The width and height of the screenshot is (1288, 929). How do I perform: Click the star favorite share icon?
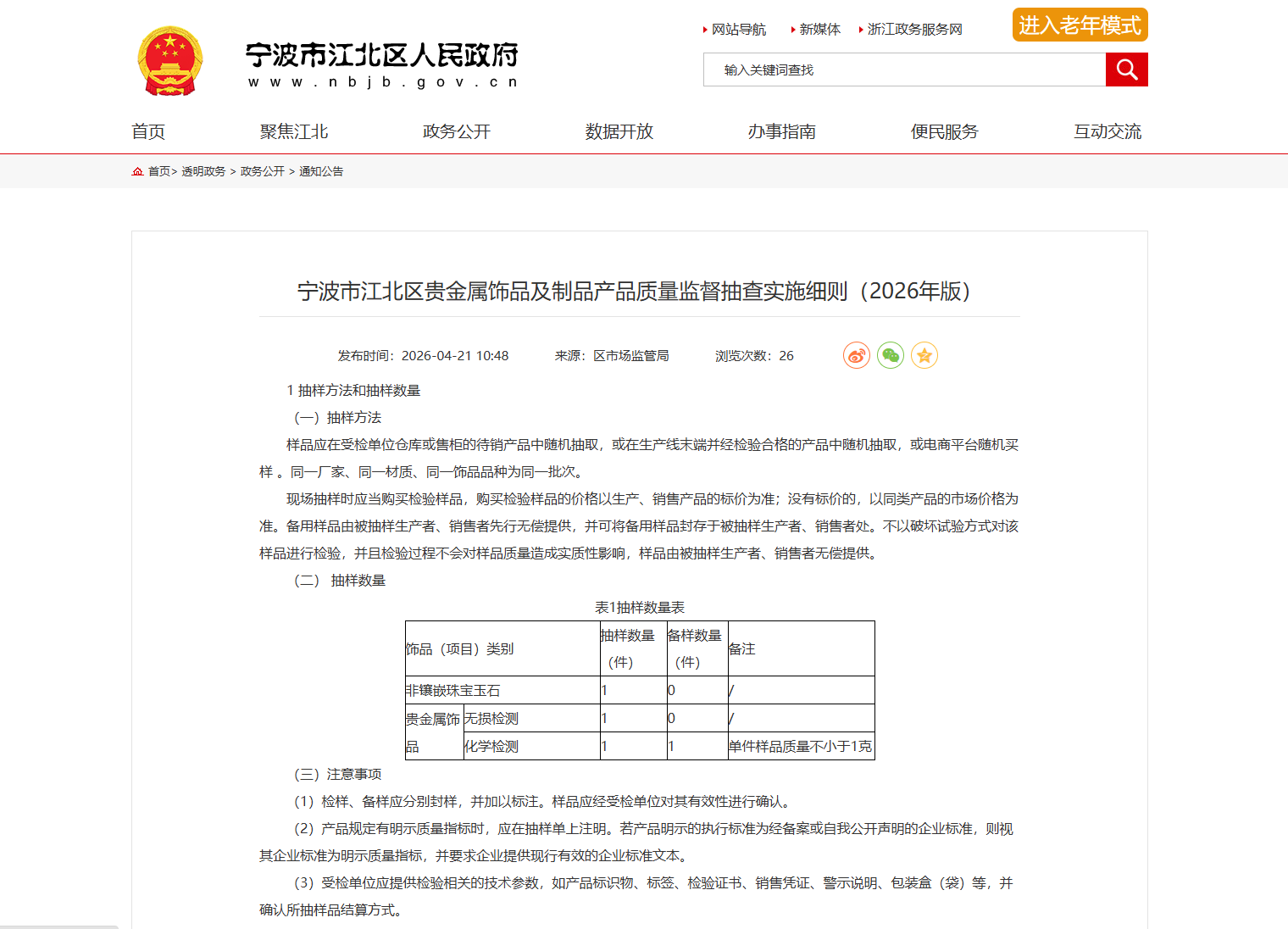coord(924,355)
